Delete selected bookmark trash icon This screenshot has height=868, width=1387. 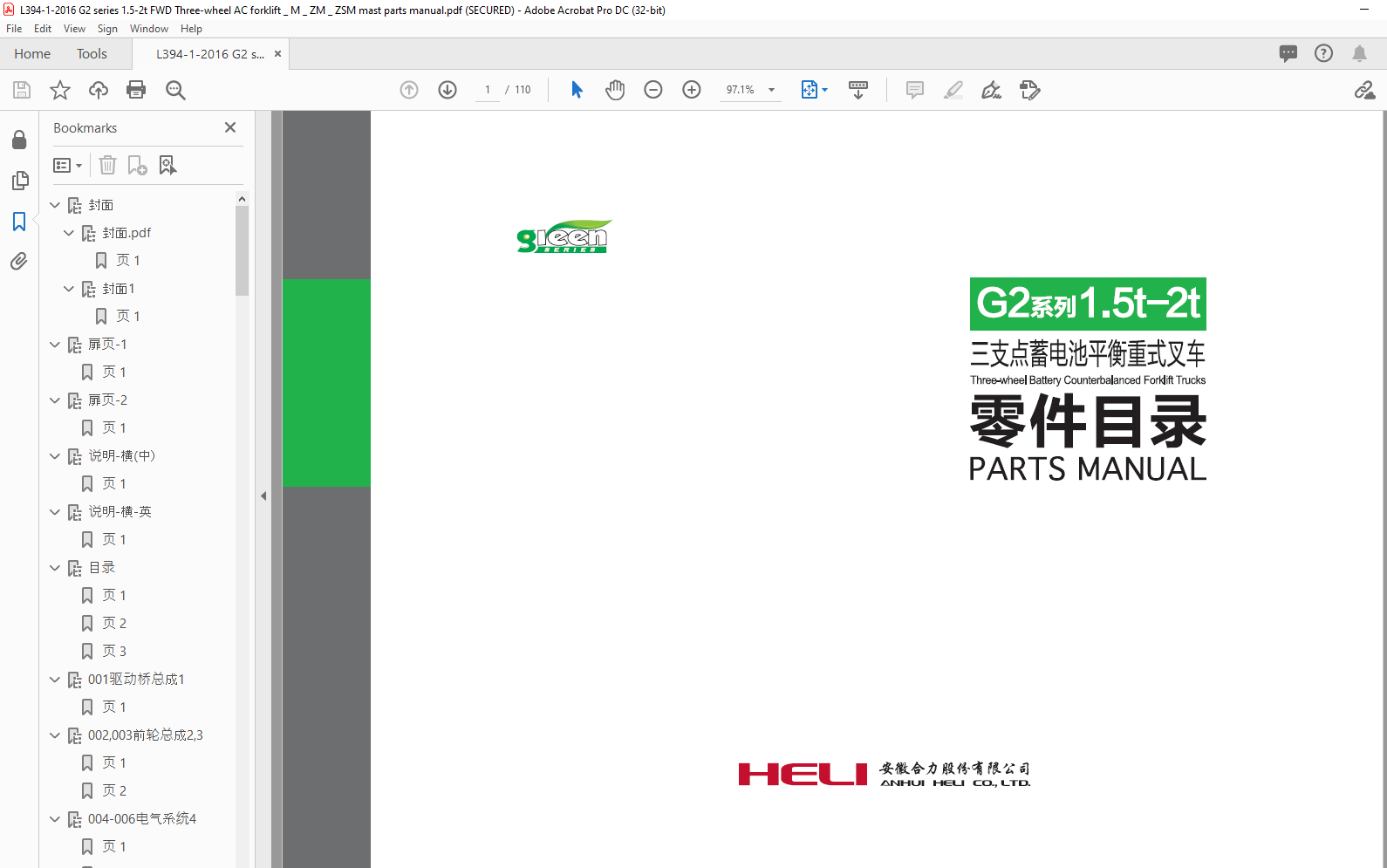click(107, 165)
